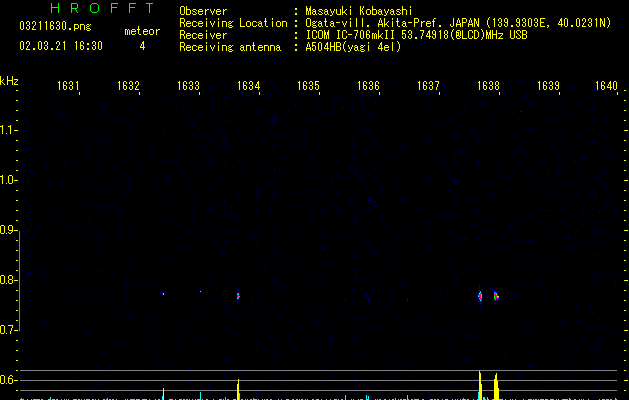Click the 1636 time axis label
The width and height of the screenshot is (629, 400).
(x=368, y=86)
